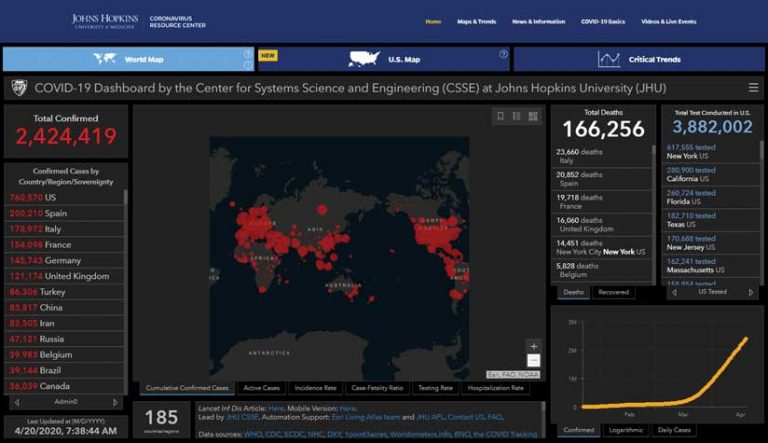The width and height of the screenshot is (768, 443).
Task: Select the Spain row in confirmed cases list
Action: pos(64,213)
